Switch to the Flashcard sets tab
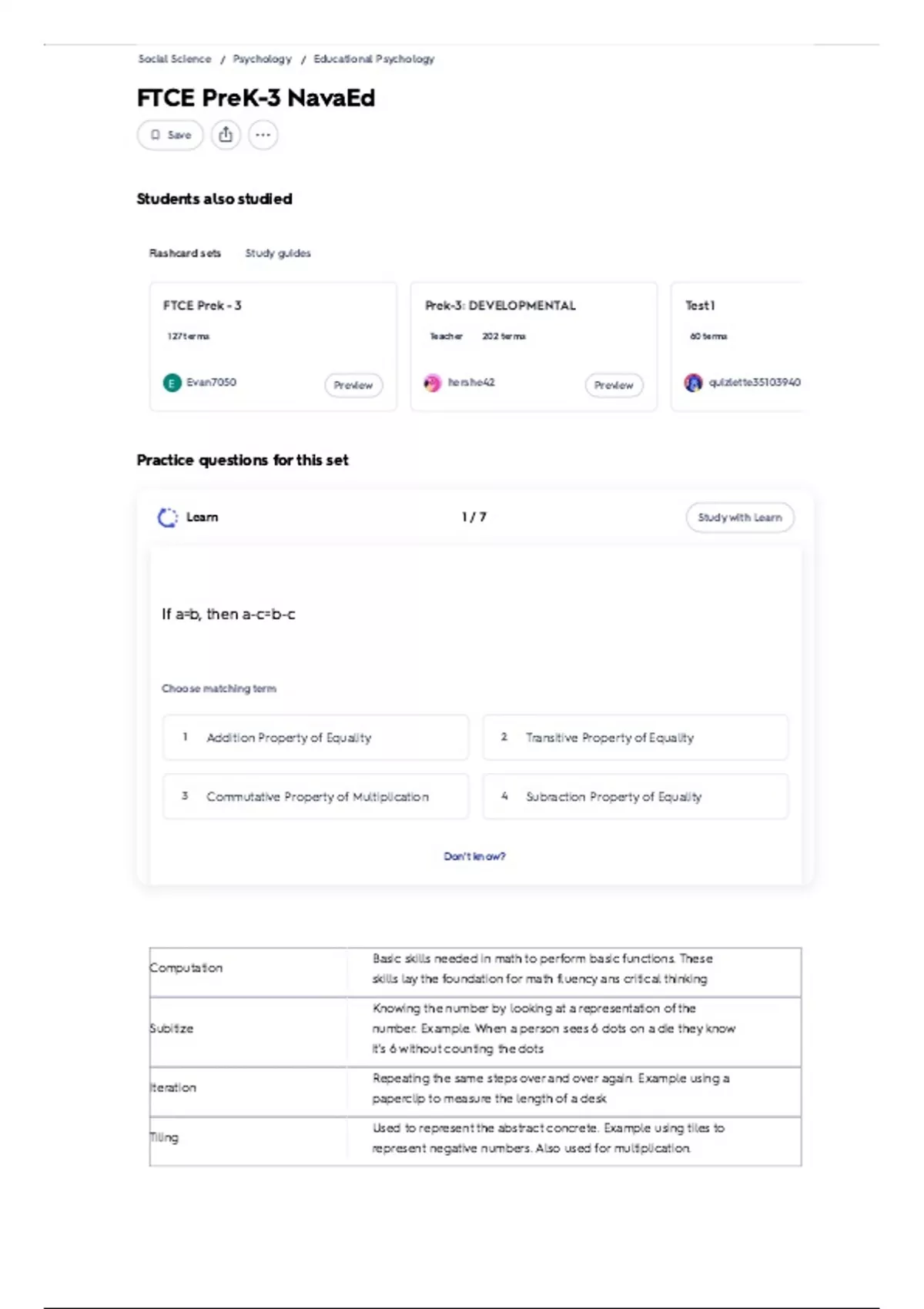Screen dimensions: 924x1309 click(x=185, y=253)
